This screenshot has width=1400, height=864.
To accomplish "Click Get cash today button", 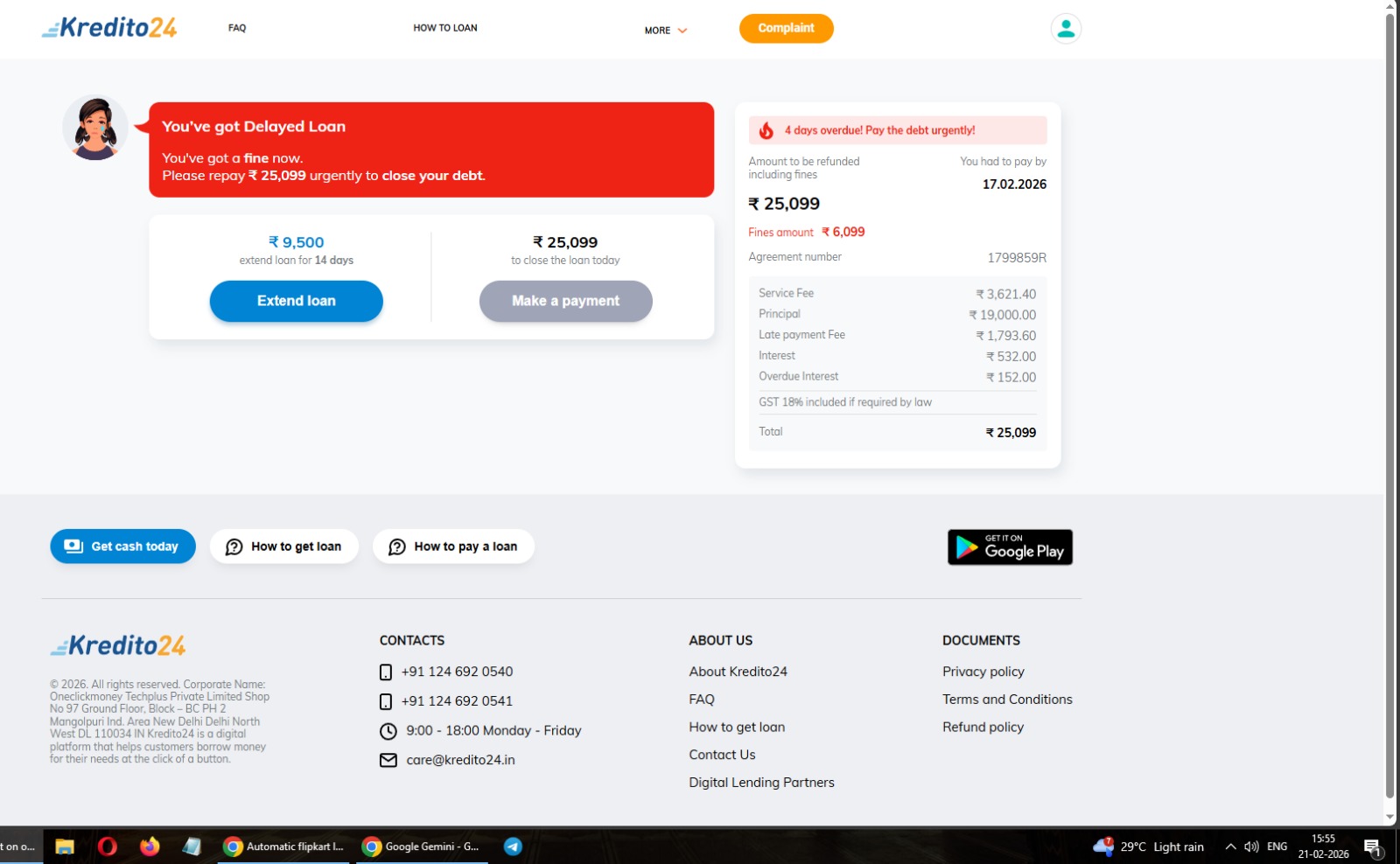I will tap(122, 547).
